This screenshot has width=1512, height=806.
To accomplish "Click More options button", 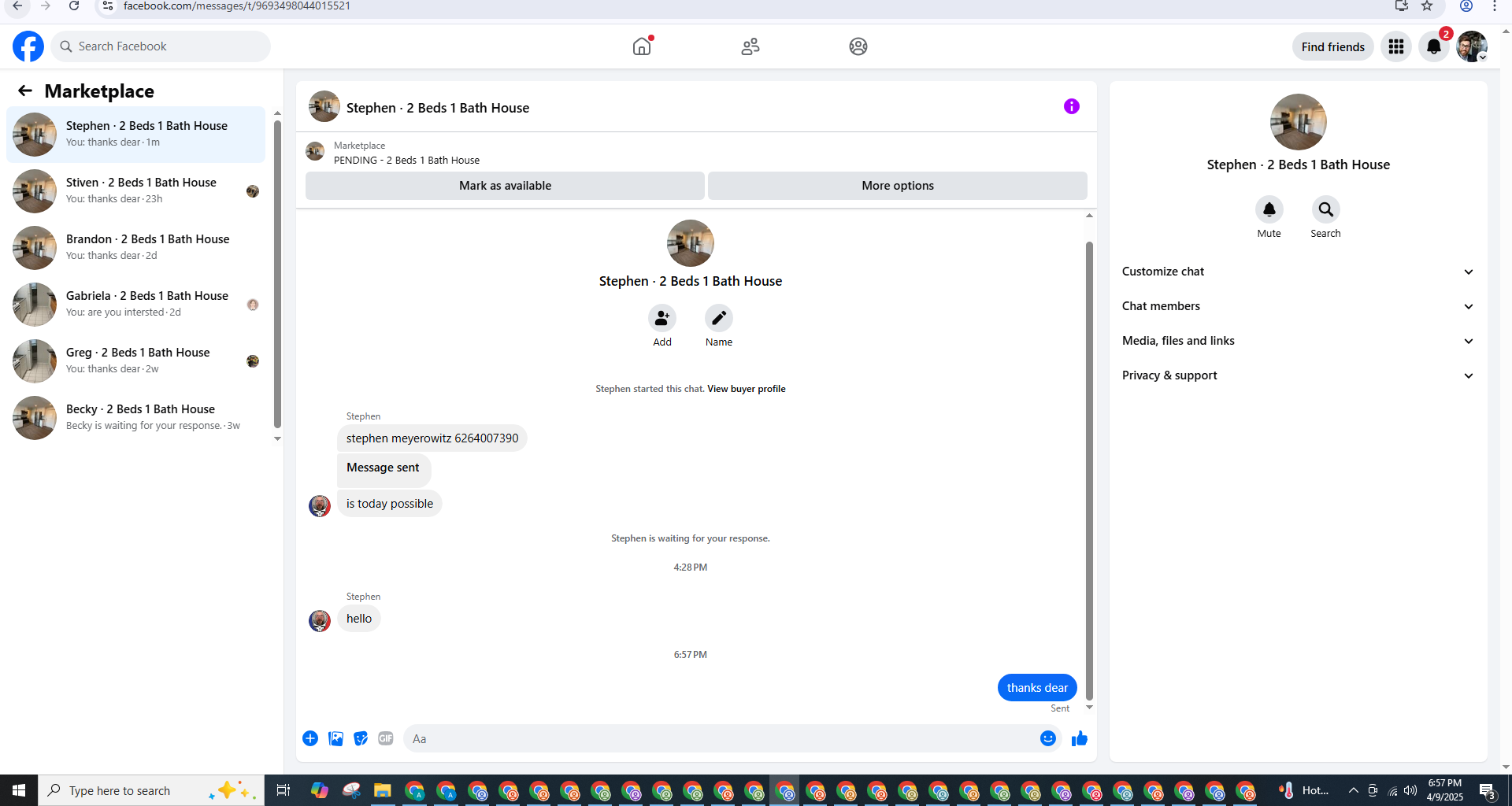I will [x=898, y=186].
